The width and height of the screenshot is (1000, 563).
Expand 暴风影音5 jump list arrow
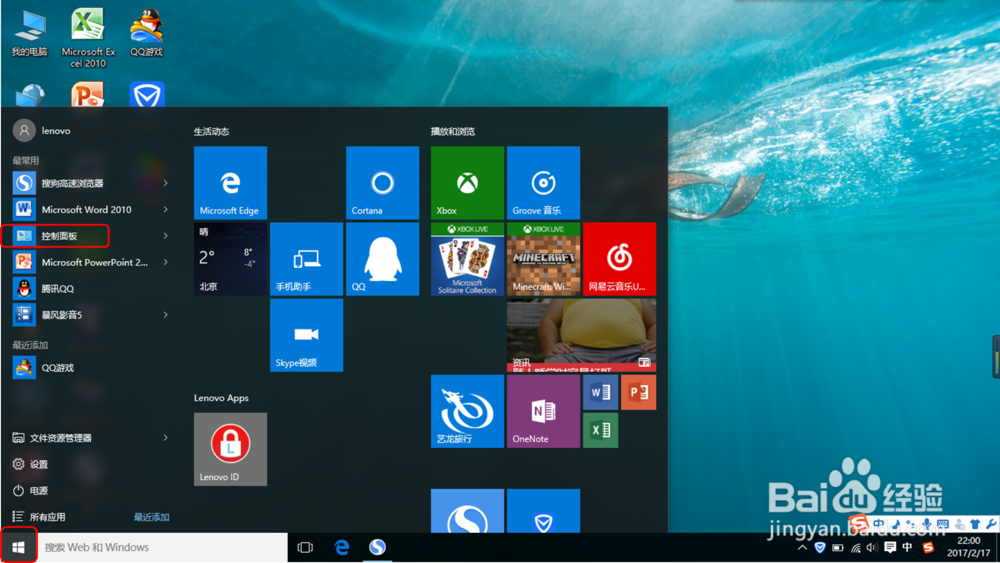pyautogui.click(x=166, y=314)
